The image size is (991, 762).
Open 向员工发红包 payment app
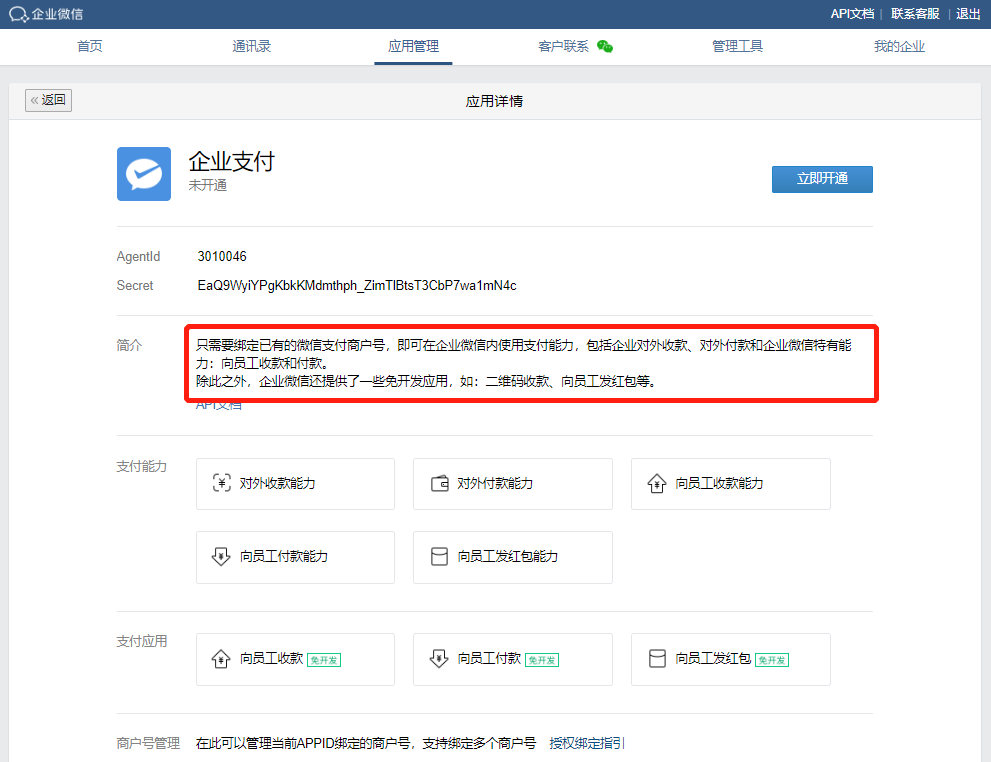pos(730,659)
